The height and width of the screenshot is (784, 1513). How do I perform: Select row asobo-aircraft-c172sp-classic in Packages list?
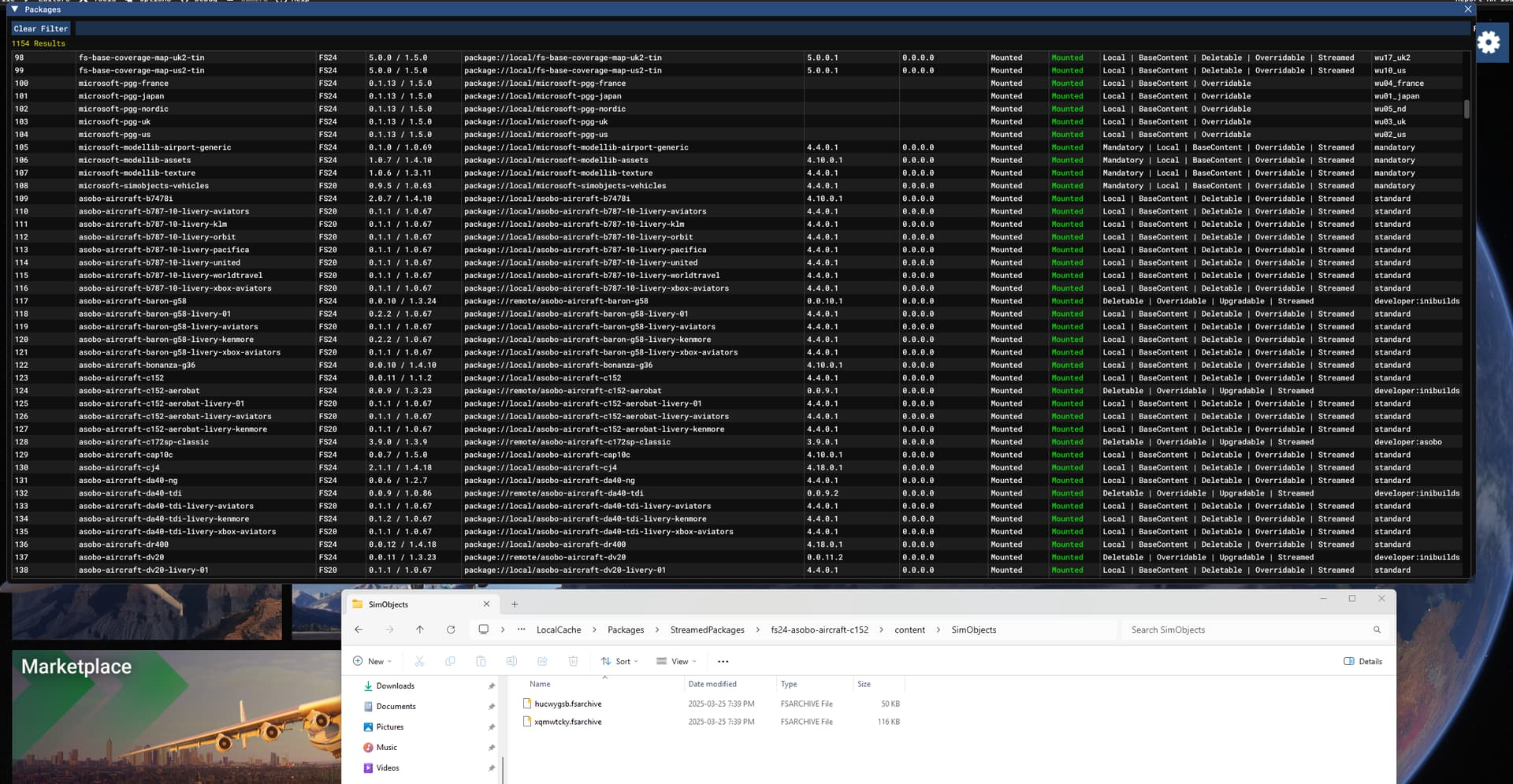pyautogui.click(x=738, y=442)
